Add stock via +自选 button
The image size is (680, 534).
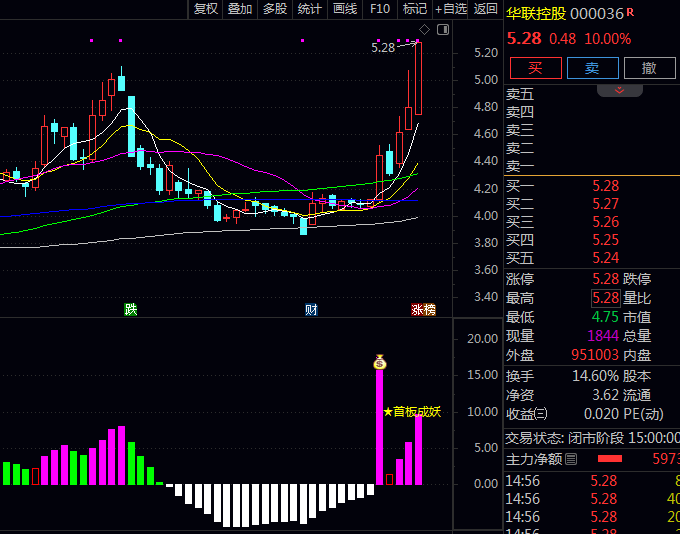[450, 9]
